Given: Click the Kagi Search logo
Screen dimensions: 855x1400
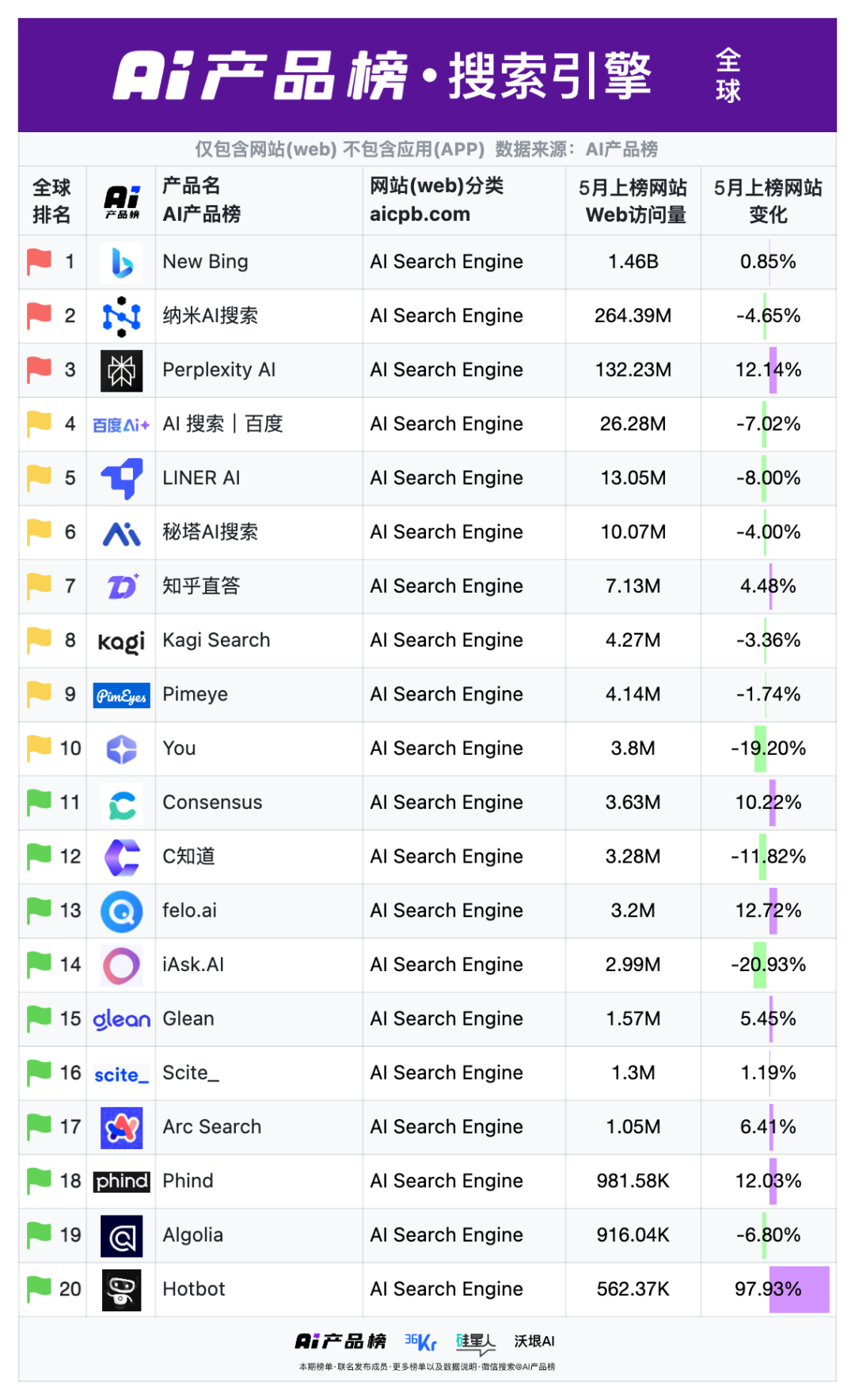Looking at the screenshot, I should coord(121,642).
